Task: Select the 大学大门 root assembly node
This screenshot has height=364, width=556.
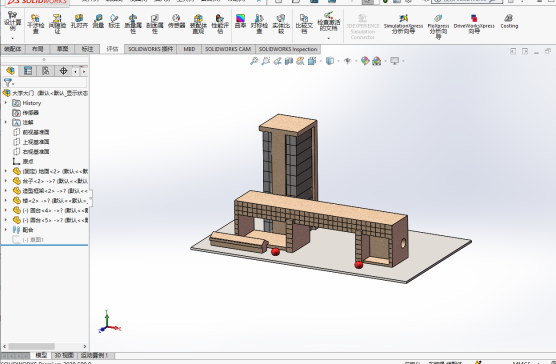Action: pyautogui.click(x=45, y=93)
